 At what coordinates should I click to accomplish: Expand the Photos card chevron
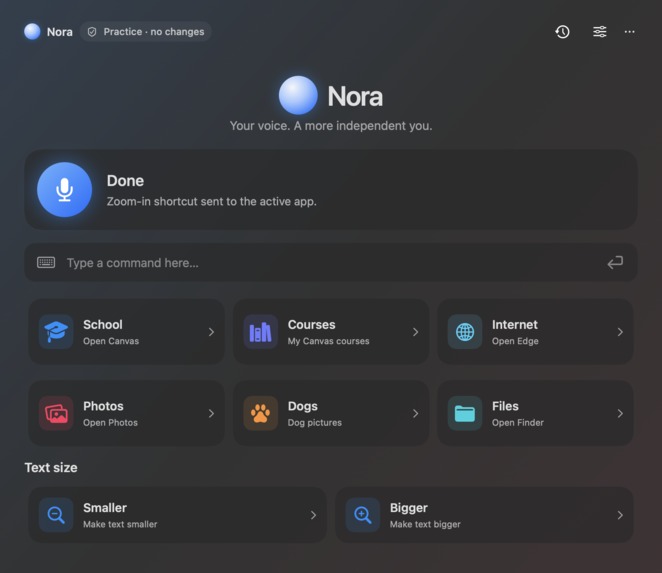coord(211,413)
